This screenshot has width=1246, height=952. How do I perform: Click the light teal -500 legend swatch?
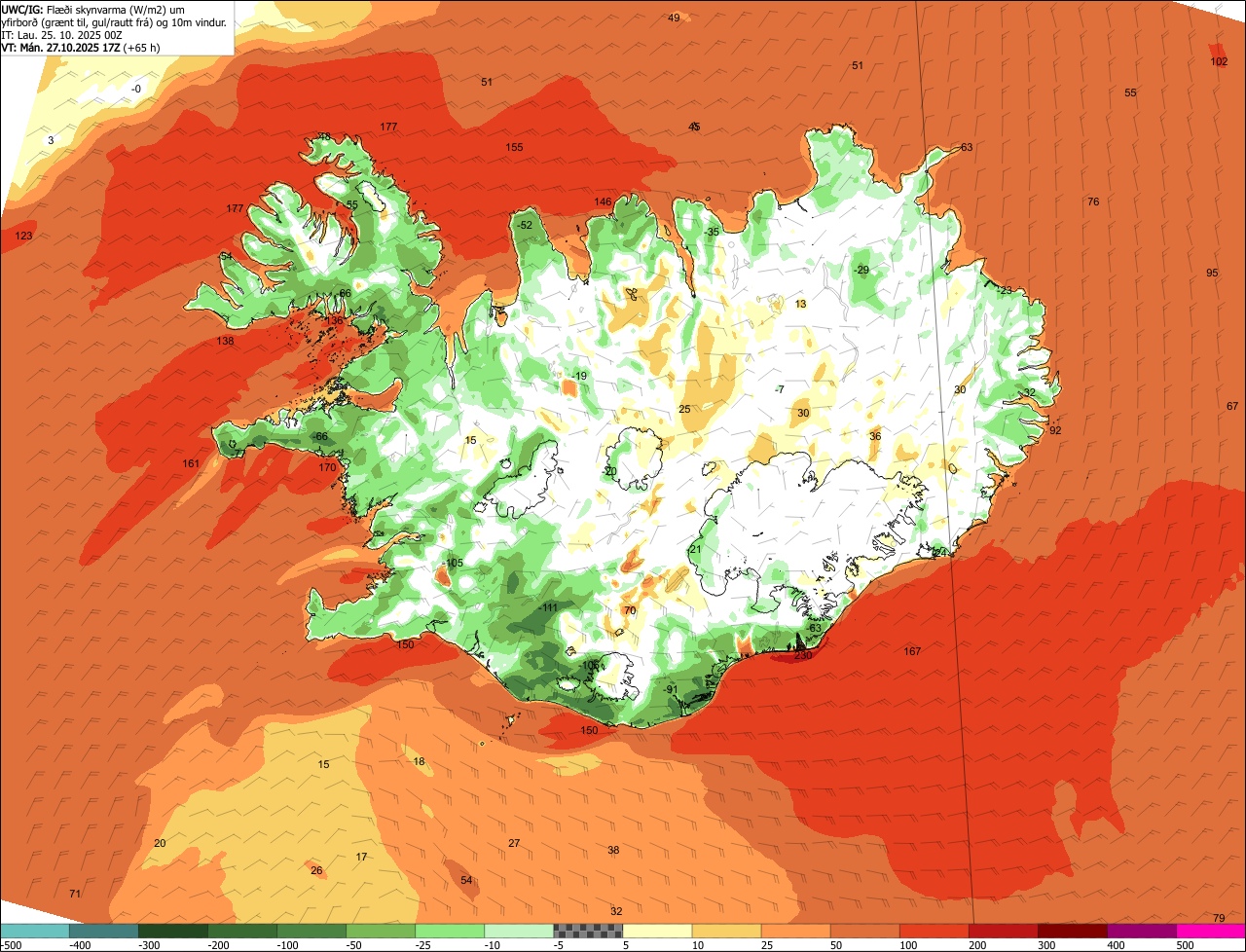(x=35, y=931)
